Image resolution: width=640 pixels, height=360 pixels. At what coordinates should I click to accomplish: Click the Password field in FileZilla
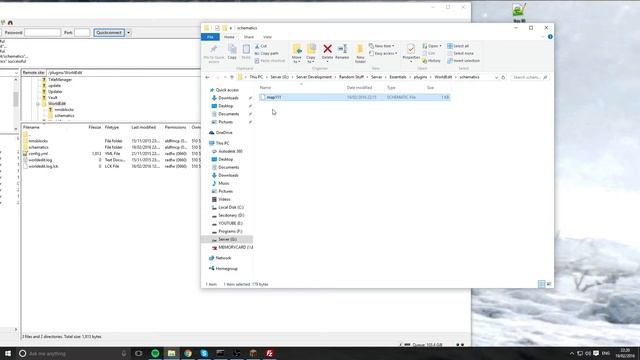[42, 33]
